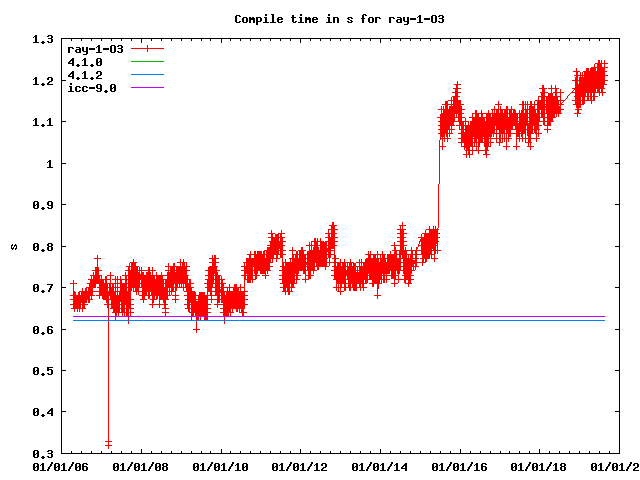The width and height of the screenshot is (640, 480).
Task: Click the chart title 'Compile time in s for ray-1-03'
Action: coord(319,19)
